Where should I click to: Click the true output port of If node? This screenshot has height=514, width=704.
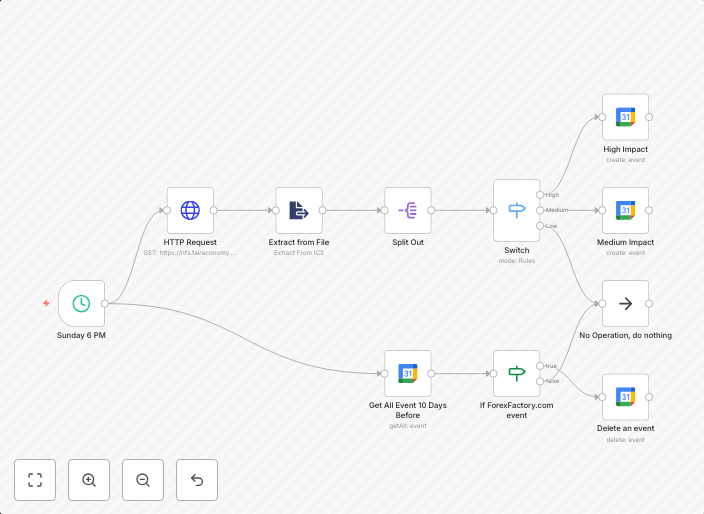point(540,366)
